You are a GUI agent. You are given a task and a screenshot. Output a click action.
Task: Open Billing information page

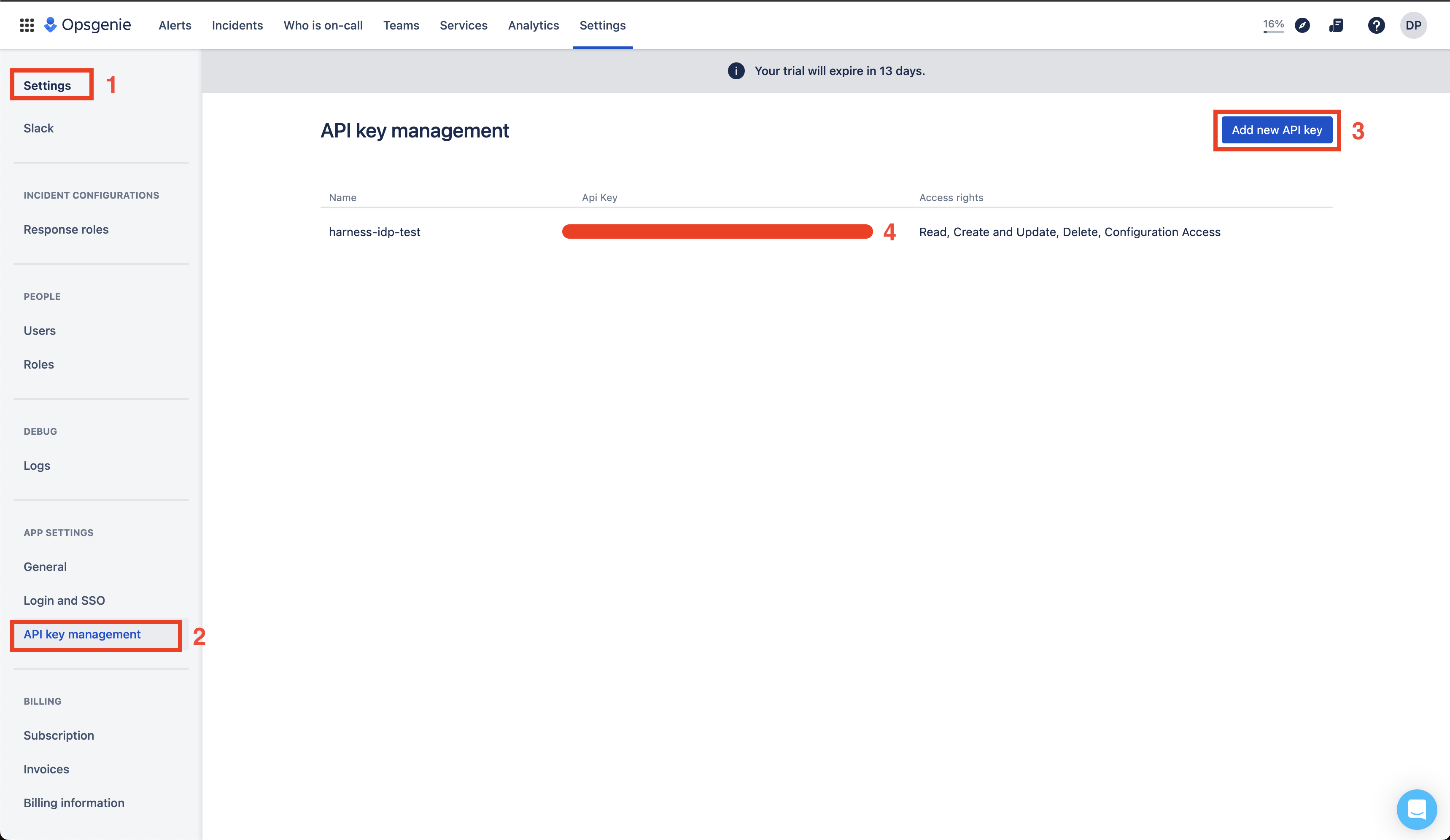click(x=74, y=802)
